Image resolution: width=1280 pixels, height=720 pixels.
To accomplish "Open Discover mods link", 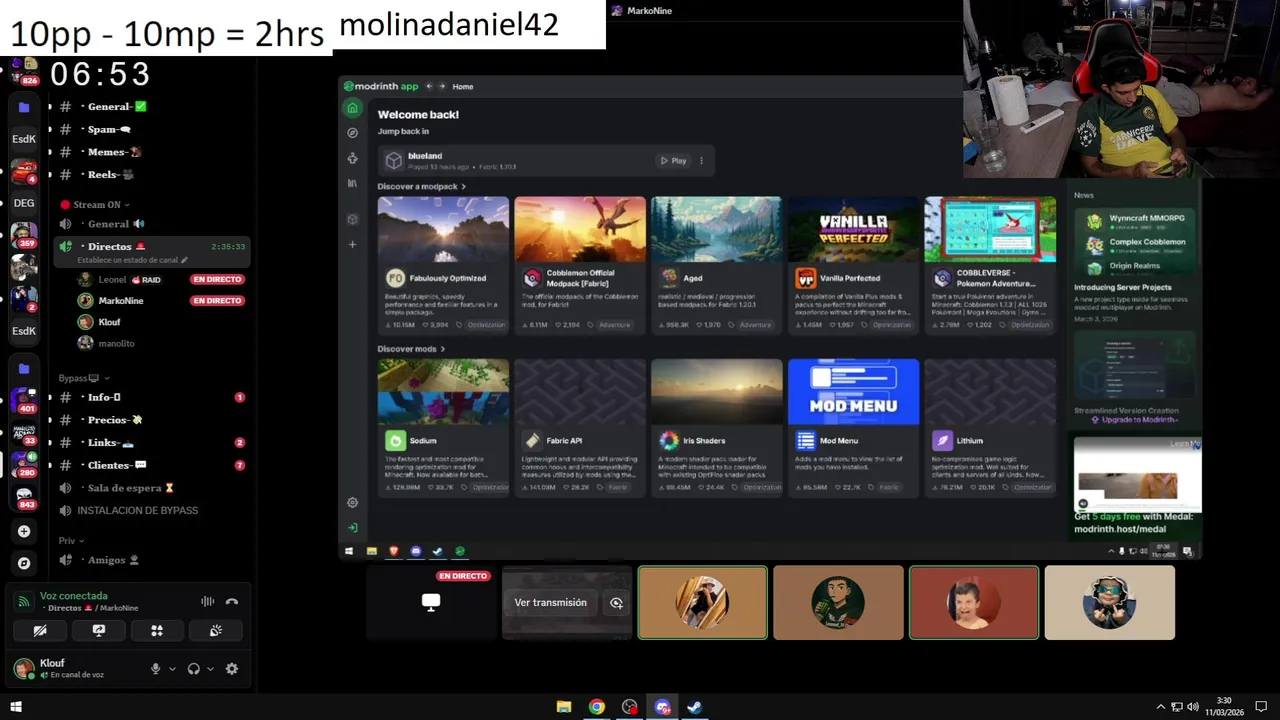I will (x=411, y=349).
